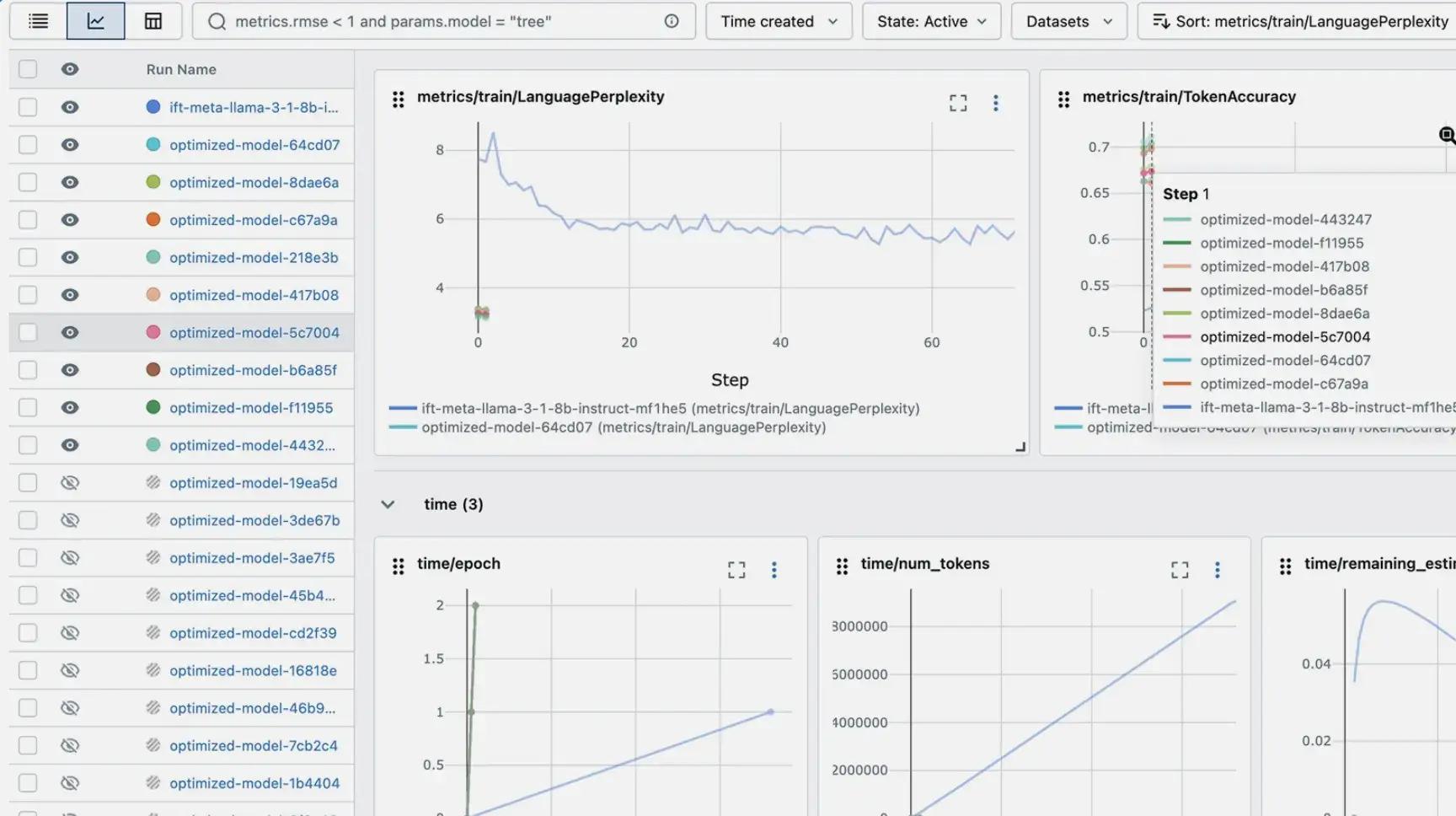Click the sort icon beside LanguagePerplexity
The image size is (1456, 816).
pos(1160,21)
